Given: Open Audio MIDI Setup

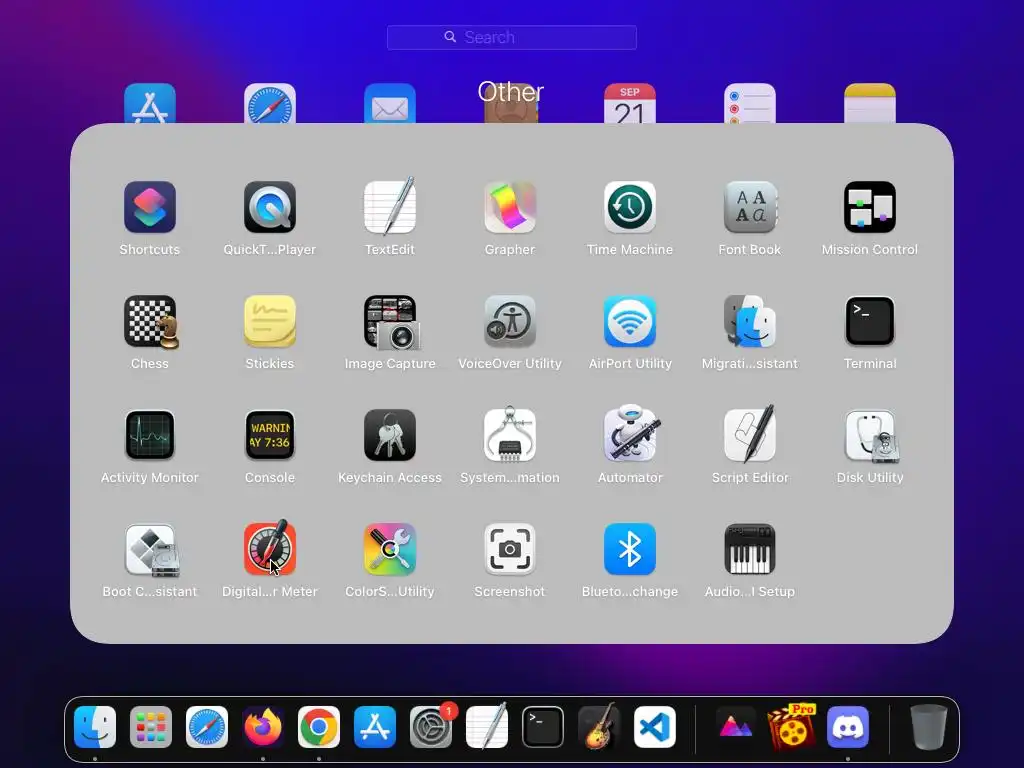Looking at the screenshot, I should 750,549.
